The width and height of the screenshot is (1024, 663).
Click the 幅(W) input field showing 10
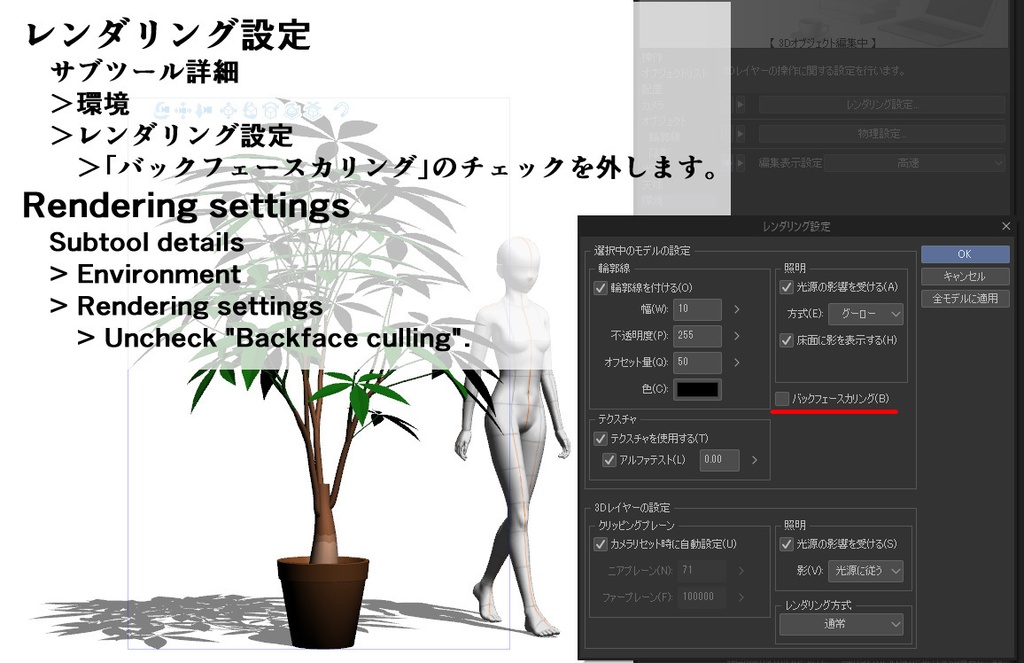tap(696, 309)
